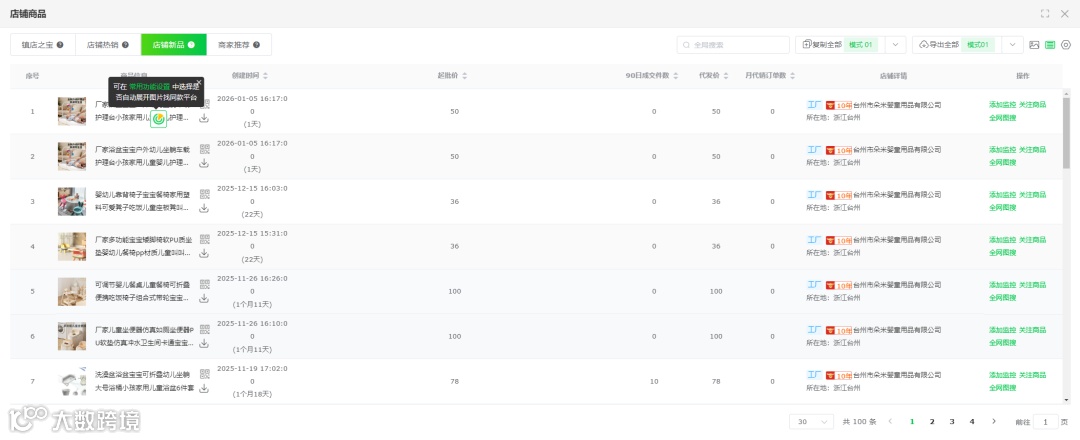Click 添加监控 link in row 1
Image resolution: width=1080 pixels, height=440 pixels.
(1002, 105)
